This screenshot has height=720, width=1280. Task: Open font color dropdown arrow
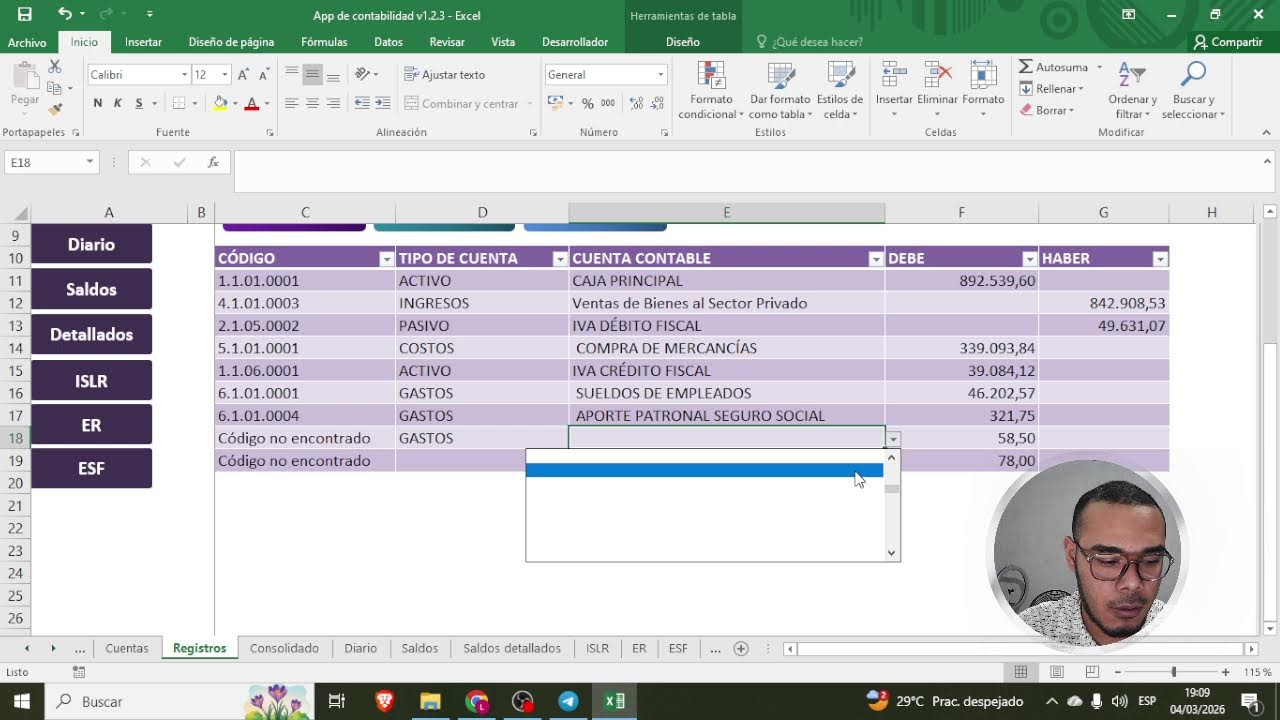(x=267, y=104)
